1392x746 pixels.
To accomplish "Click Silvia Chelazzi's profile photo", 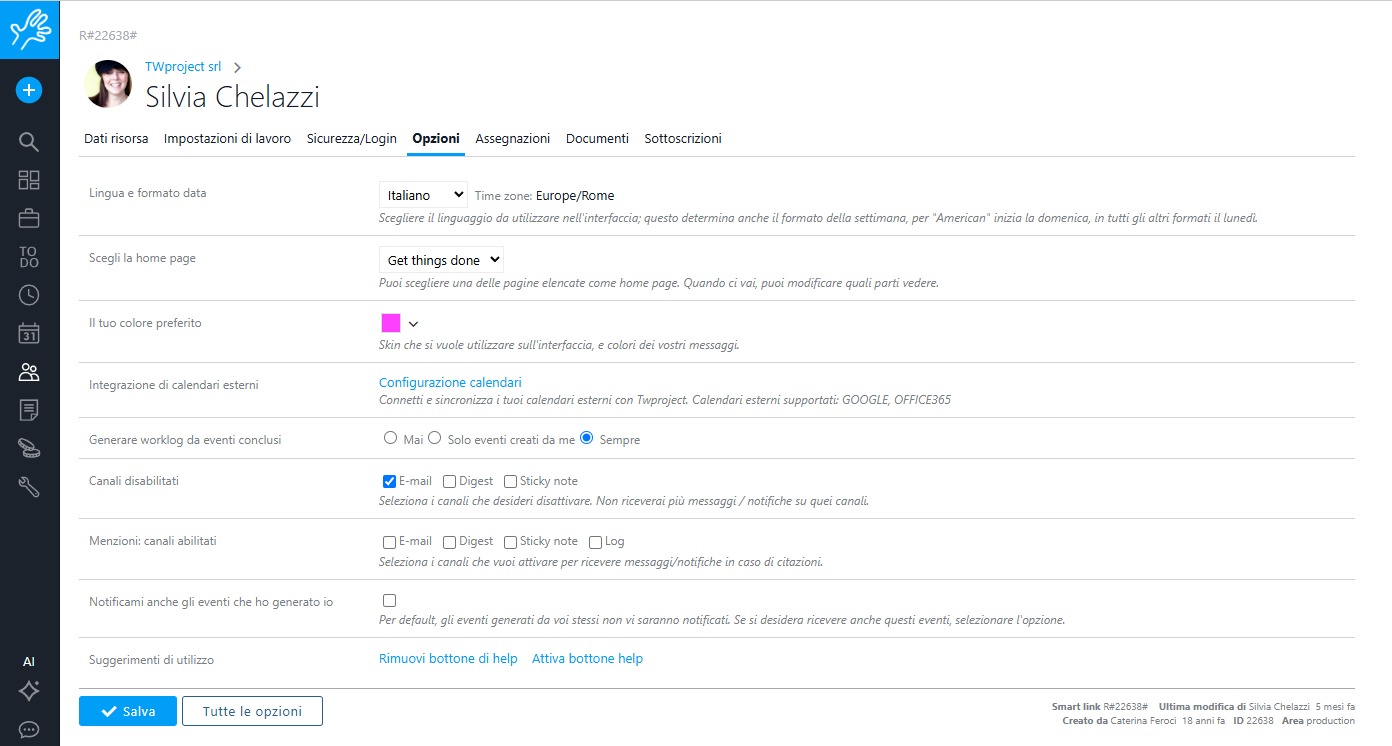I will pyautogui.click(x=109, y=85).
